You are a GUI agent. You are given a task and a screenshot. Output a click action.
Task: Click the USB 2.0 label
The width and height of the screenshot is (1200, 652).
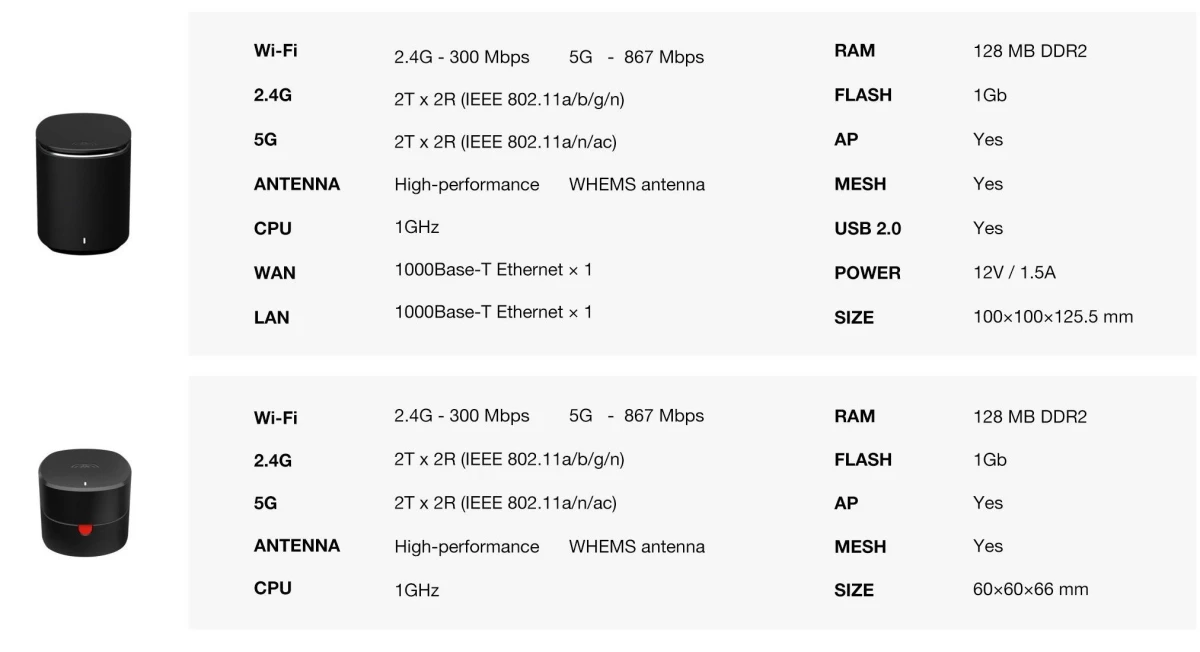point(867,229)
